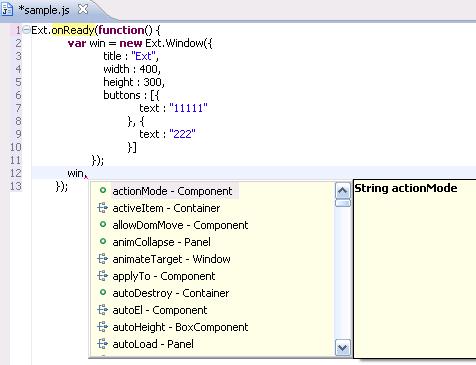Click the var keyword on line 2
The width and height of the screenshot is (476, 365).
coord(77,43)
